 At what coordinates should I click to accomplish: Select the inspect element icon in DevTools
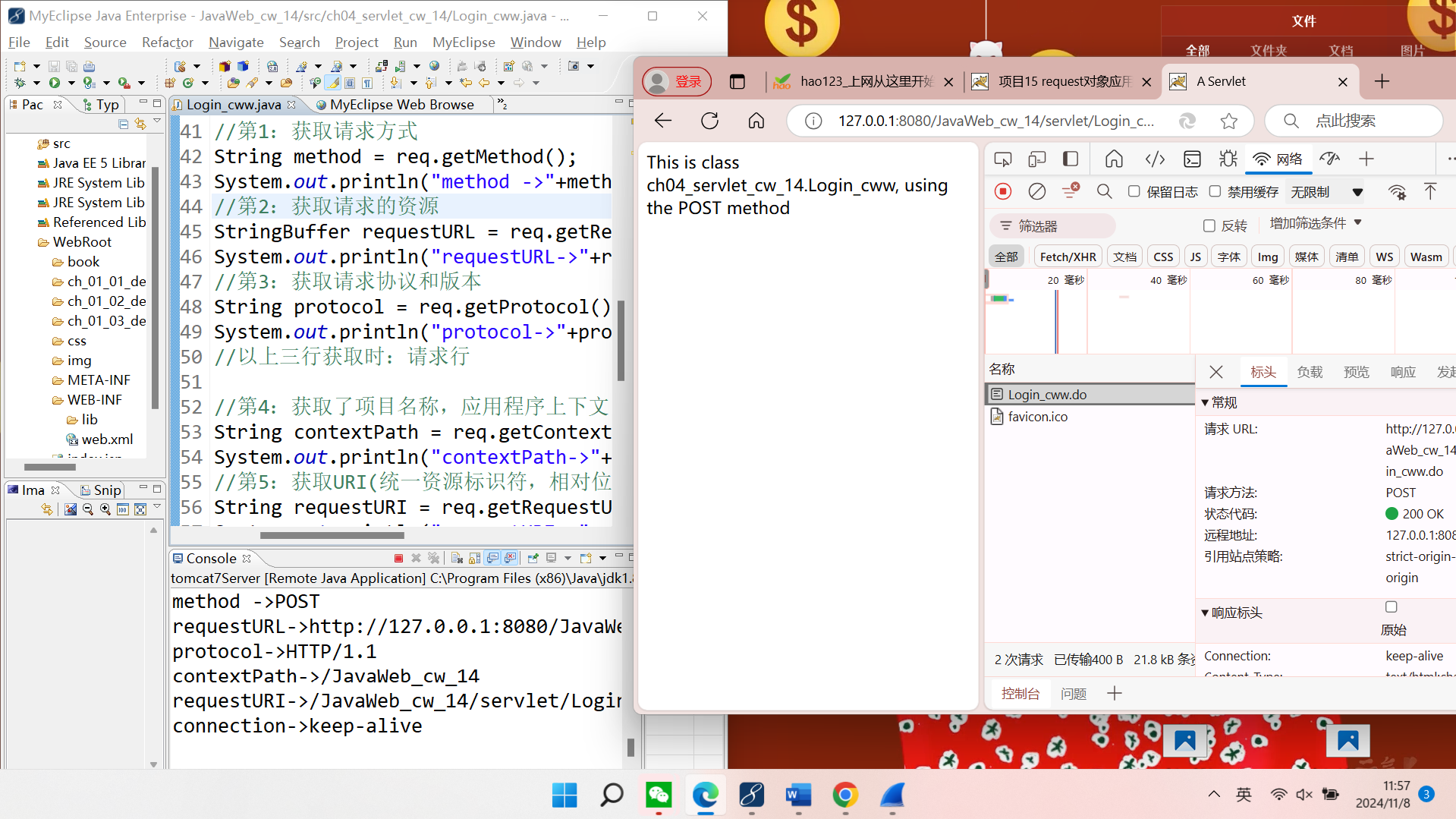pyautogui.click(x=1003, y=159)
